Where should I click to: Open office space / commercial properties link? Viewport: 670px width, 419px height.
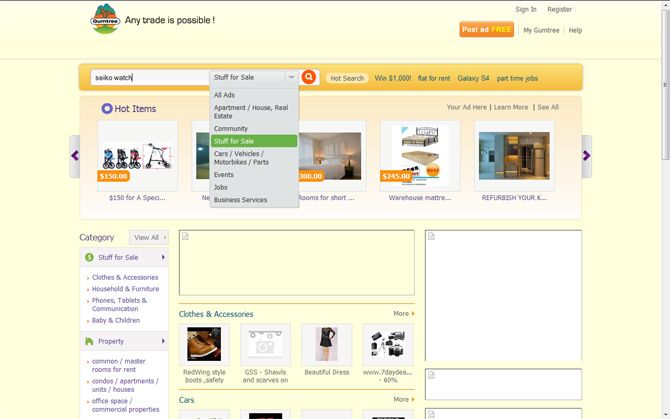tap(125, 405)
